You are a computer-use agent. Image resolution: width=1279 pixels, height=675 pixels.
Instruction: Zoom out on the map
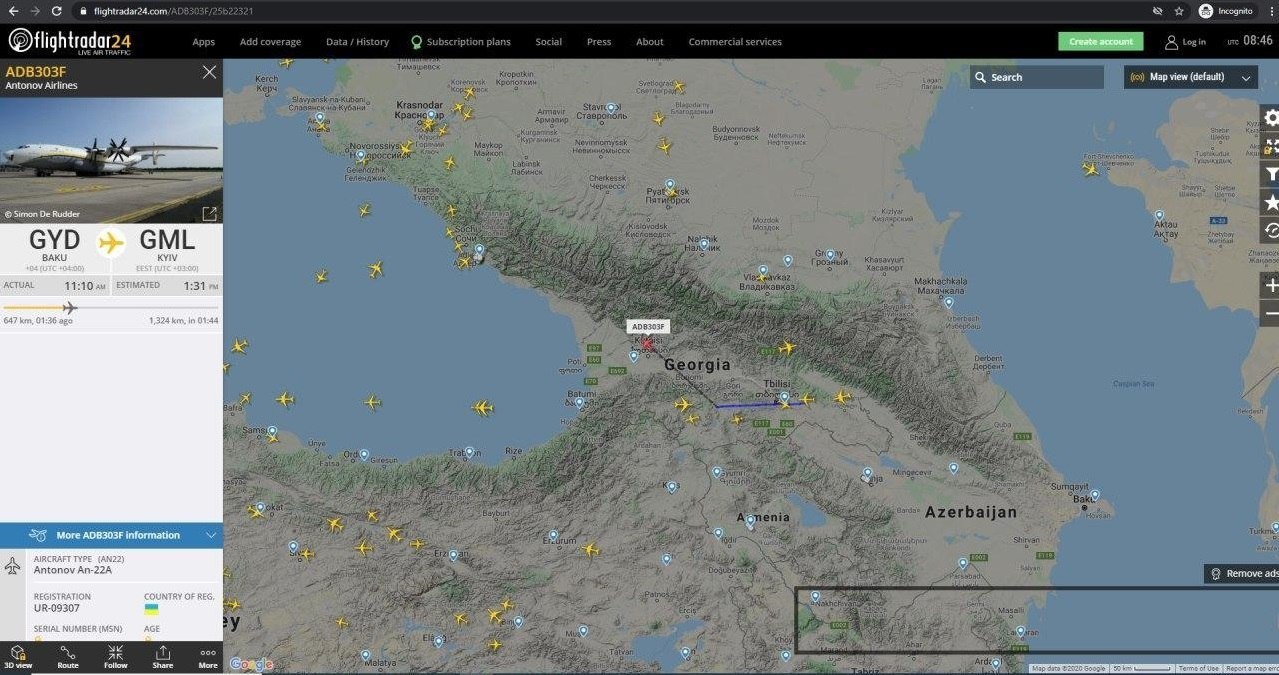pos(1271,313)
